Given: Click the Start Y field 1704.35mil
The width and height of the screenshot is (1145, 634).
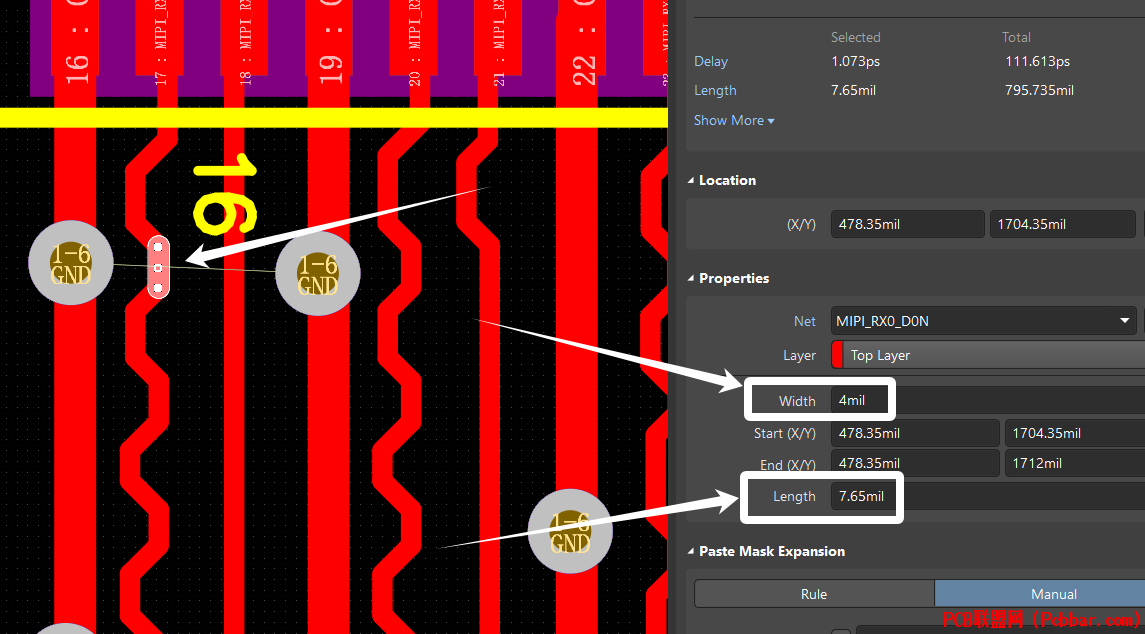Looking at the screenshot, I should [x=1075, y=433].
